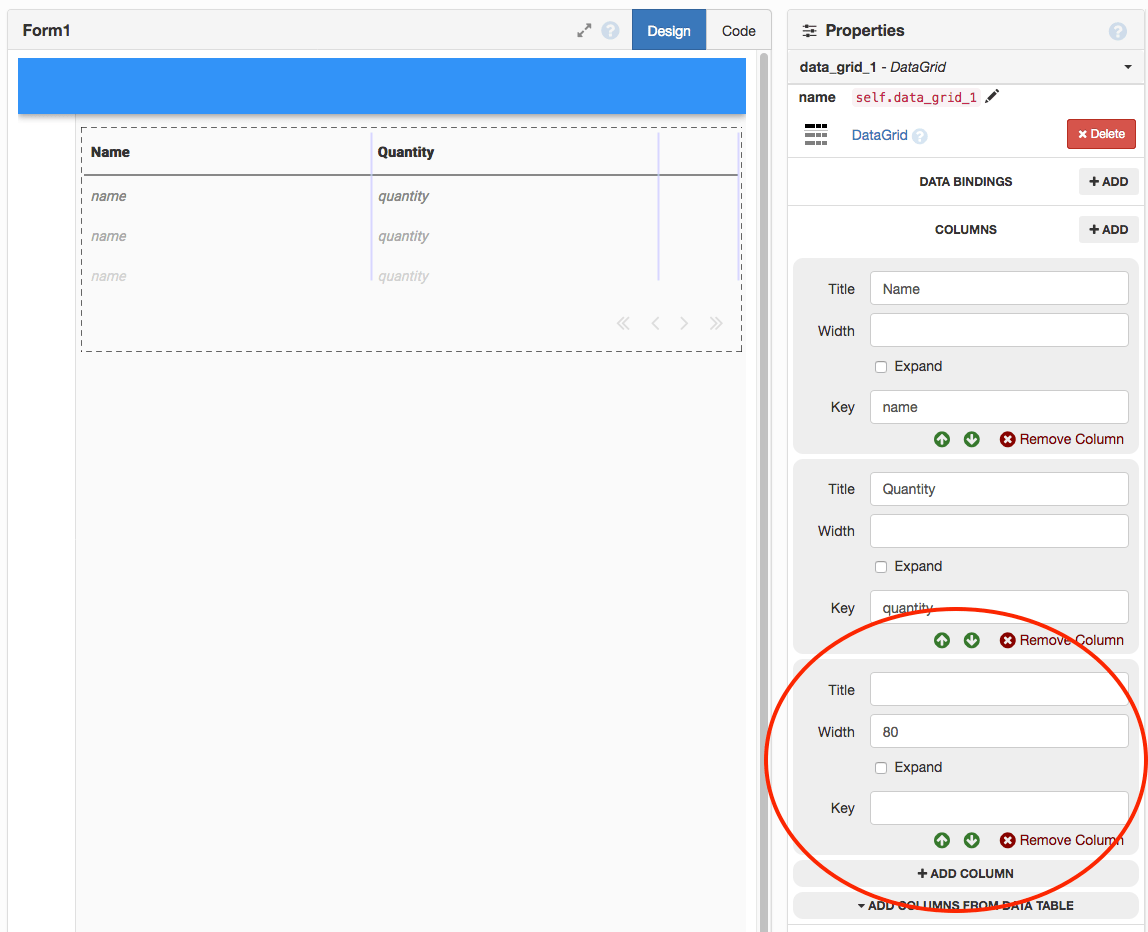The image size is (1148, 932).
Task: Remove the untitled width-80 column
Action: [x=1062, y=840]
